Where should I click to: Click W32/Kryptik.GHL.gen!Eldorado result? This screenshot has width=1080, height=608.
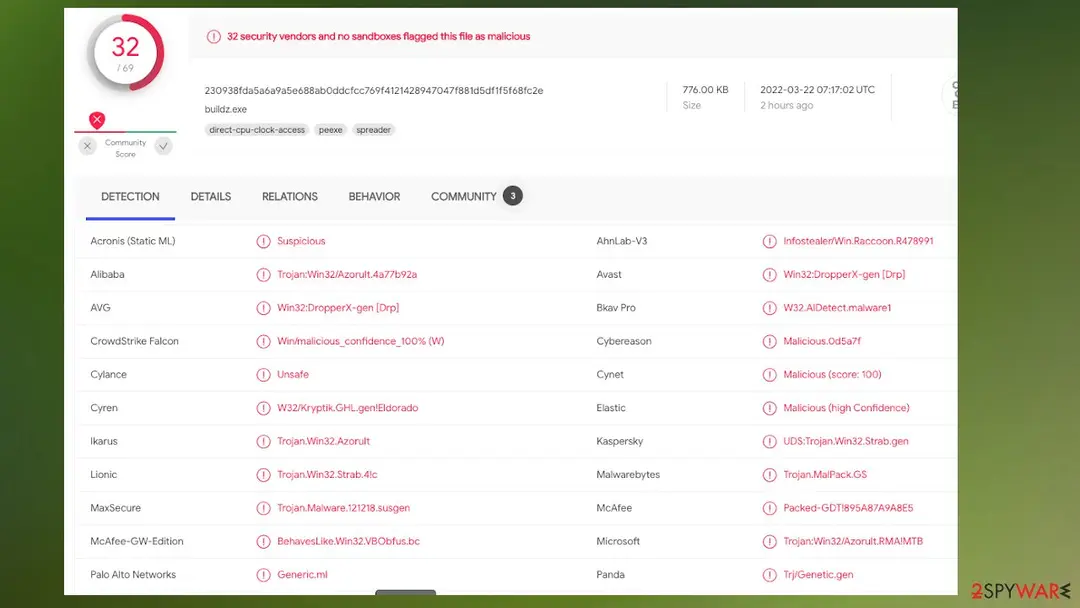pyautogui.click(x=348, y=408)
